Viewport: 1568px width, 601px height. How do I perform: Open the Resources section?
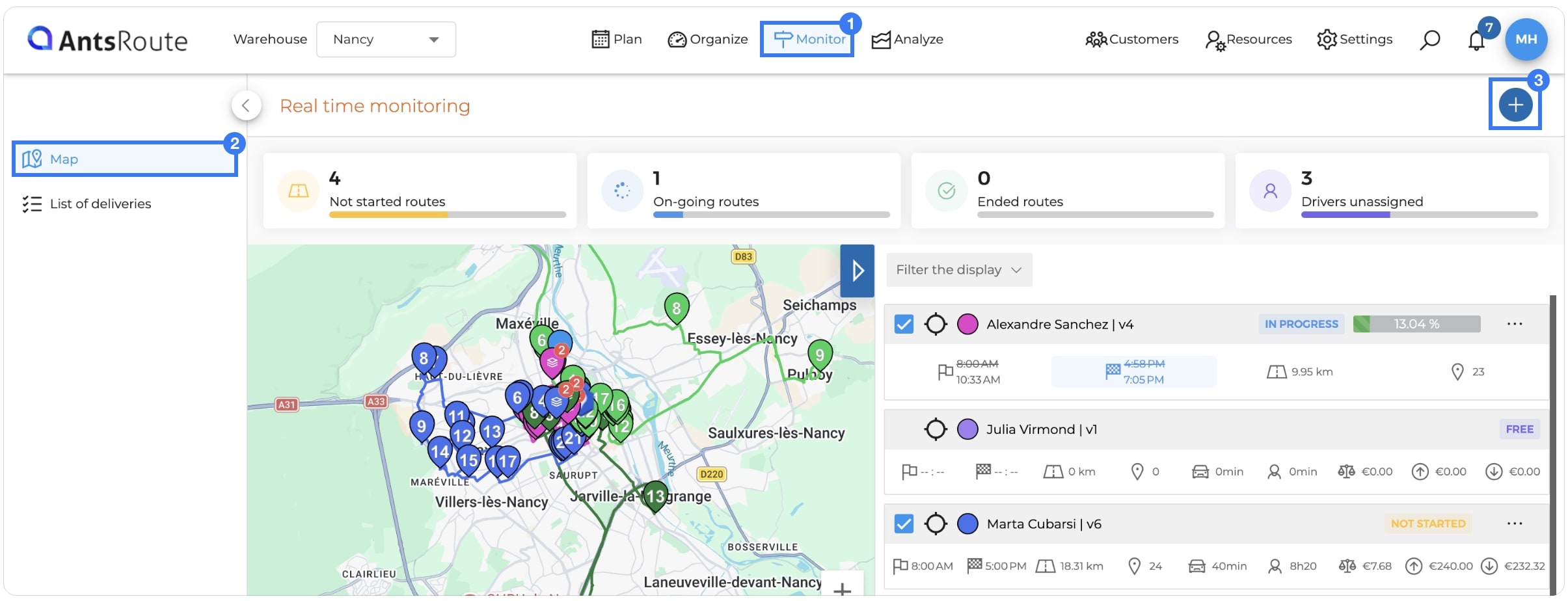pyautogui.click(x=1249, y=40)
